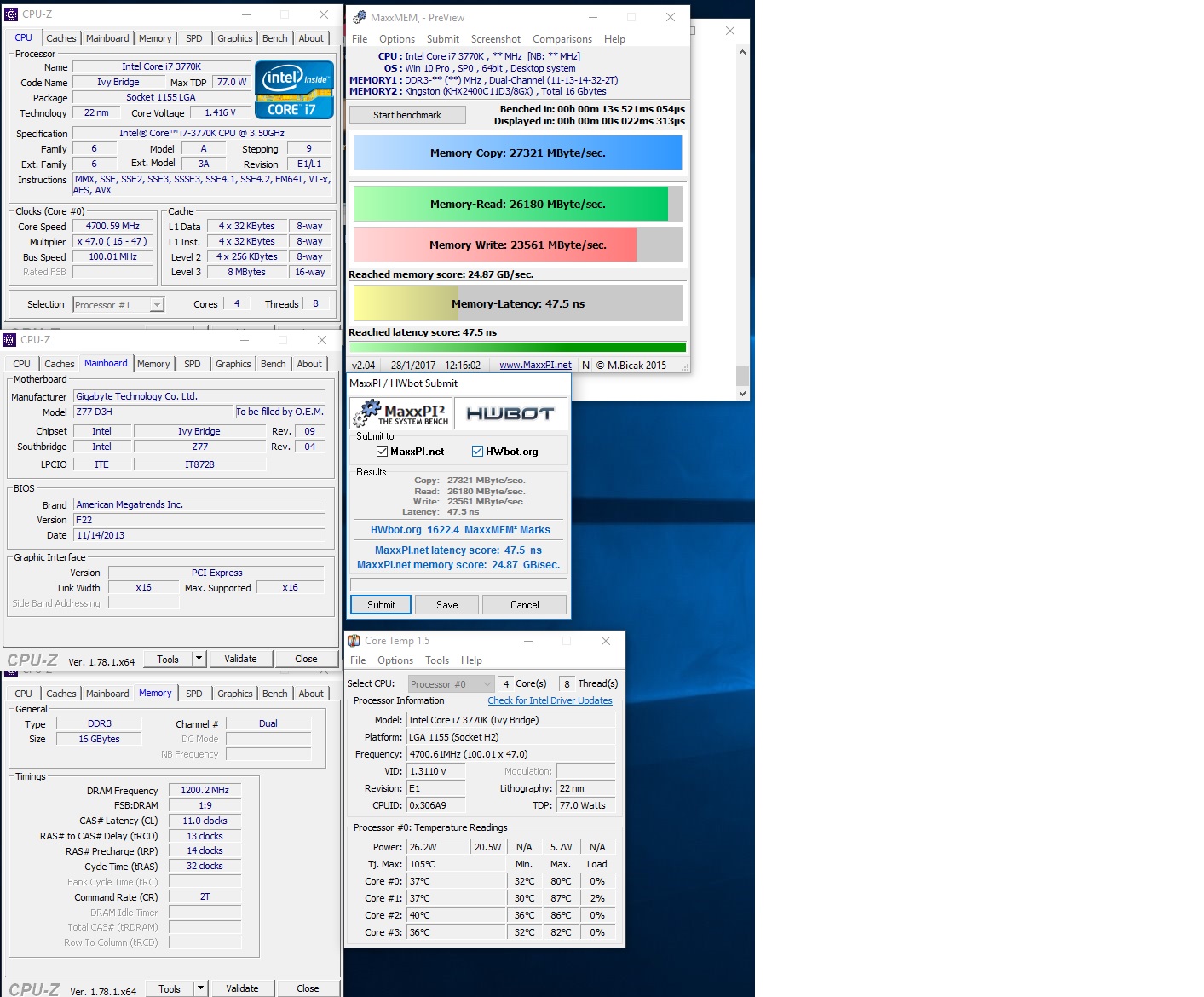Select the Graphics tab in the CPU-Z Mainboard window
The image size is (1204, 997).
click(233, 364)
